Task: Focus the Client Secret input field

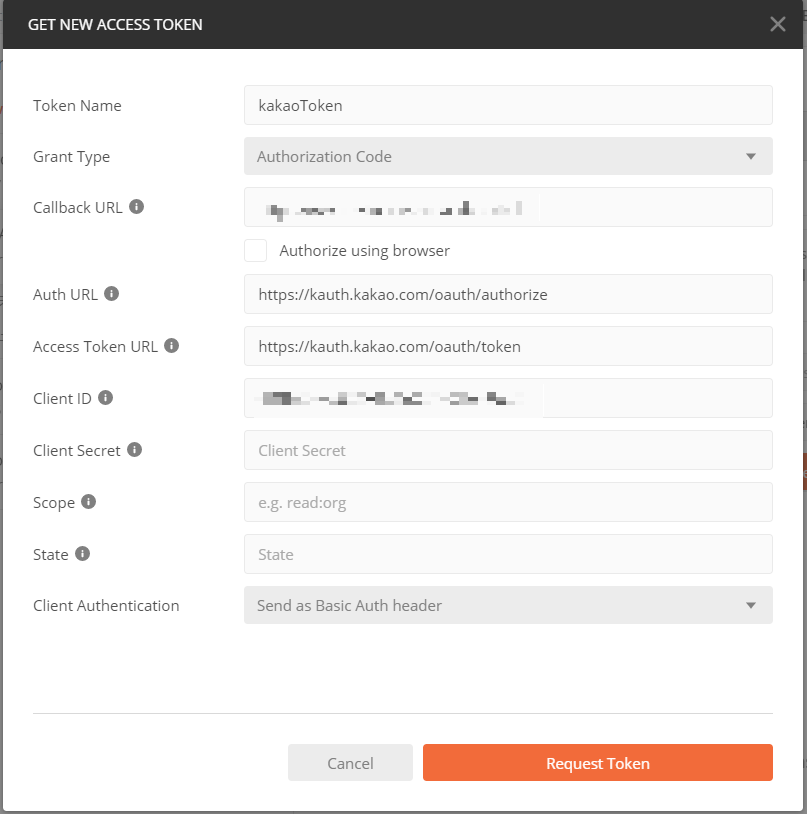Action: click(x=508, y=450)
